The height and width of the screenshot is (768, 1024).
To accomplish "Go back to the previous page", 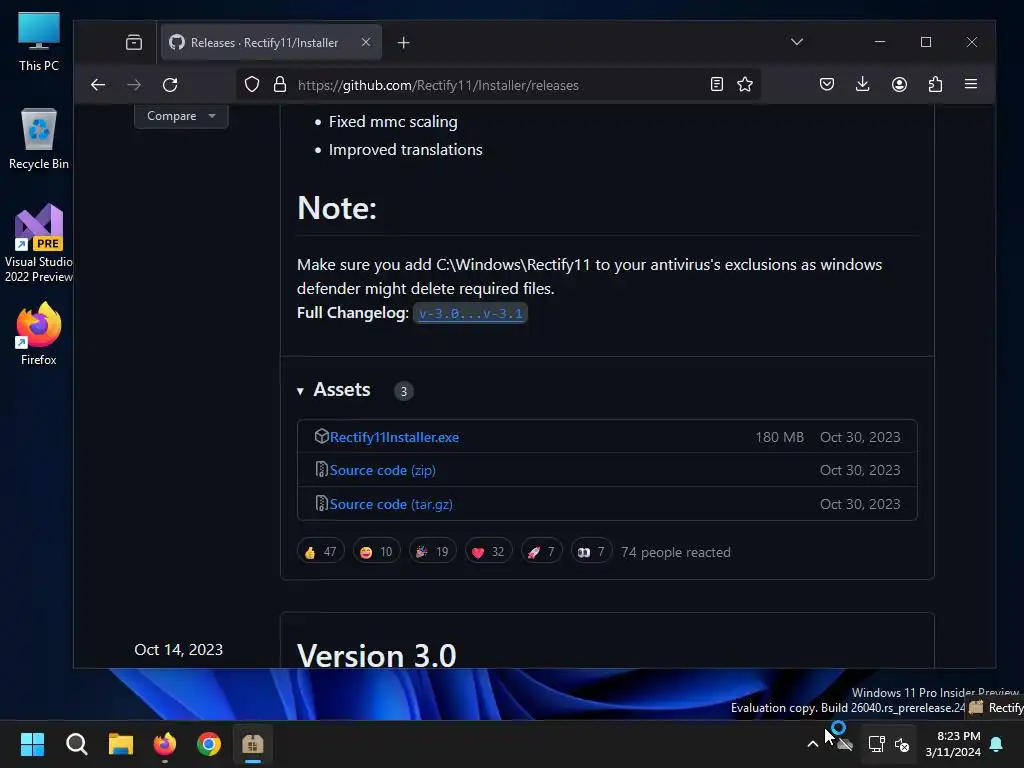I will (98, 85).
